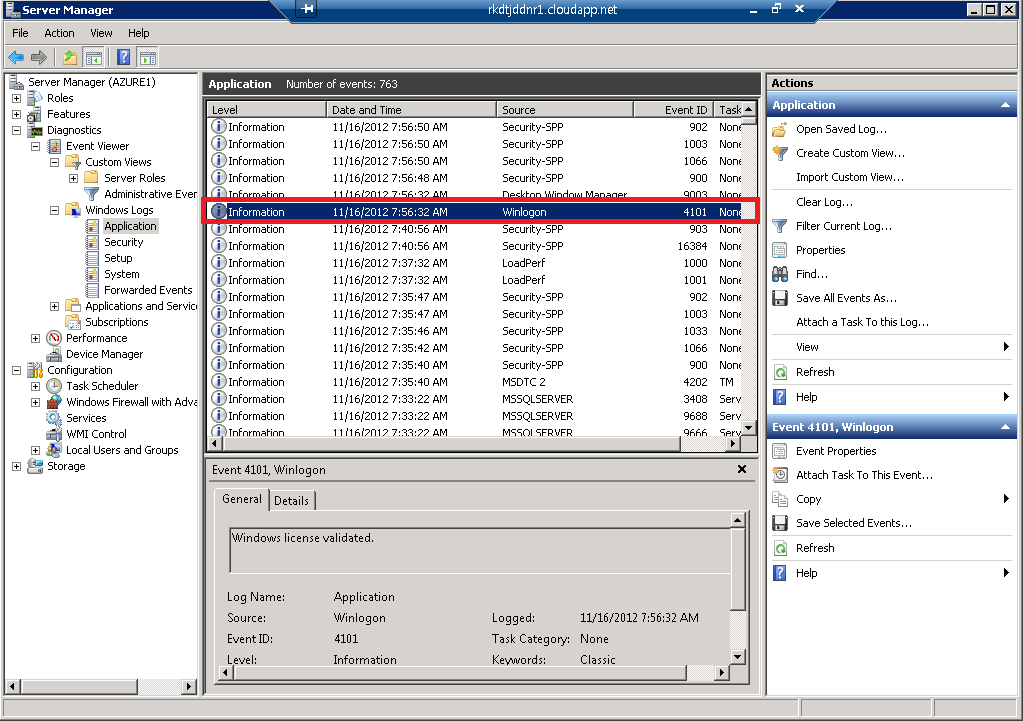Click the tree pane horizontal scrollbar right arrow
1023x721 pixels.
pyautogui.click(x=189, y=686)
